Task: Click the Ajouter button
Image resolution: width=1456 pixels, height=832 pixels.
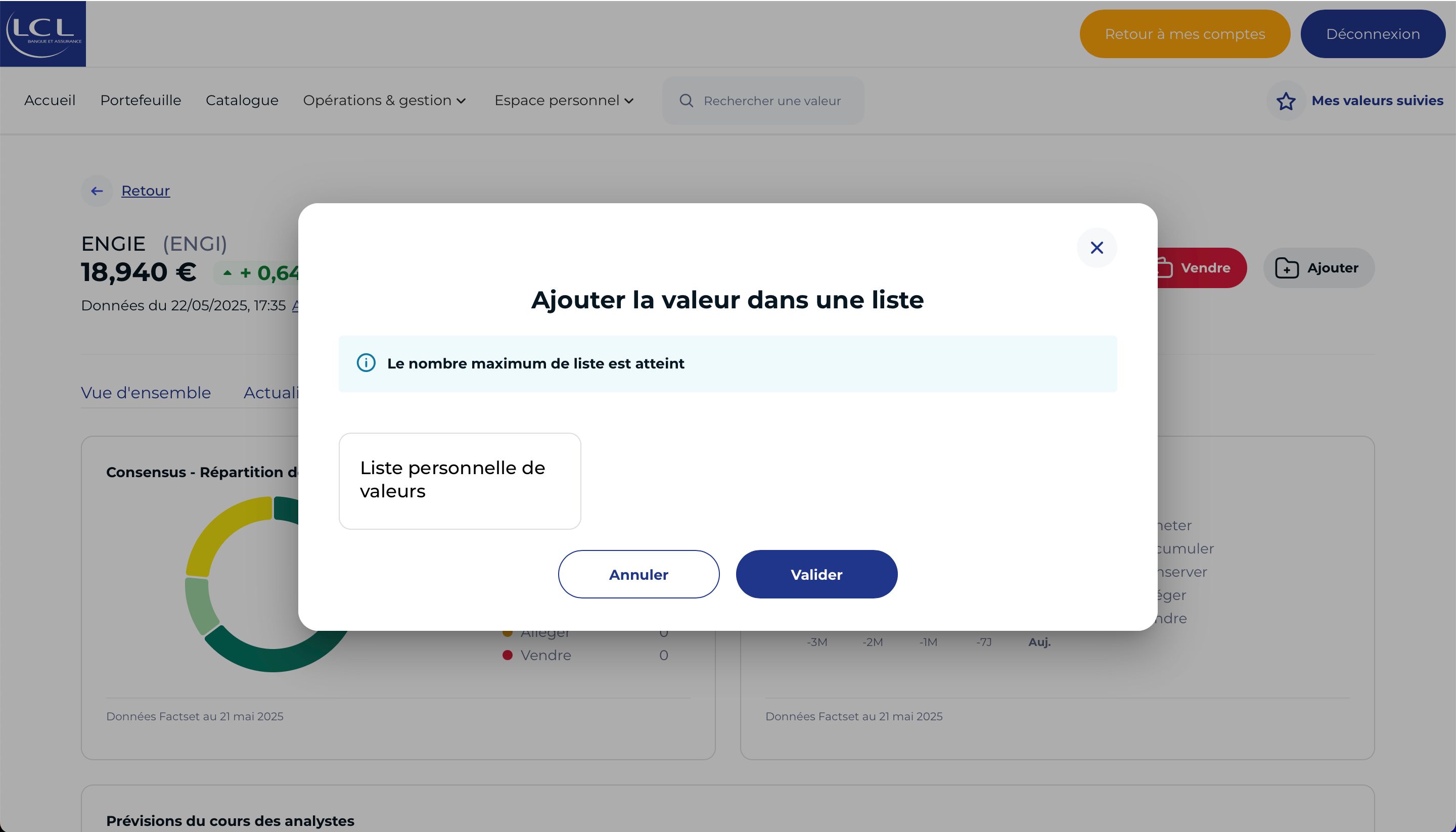Action: (x=1319, y=268)
